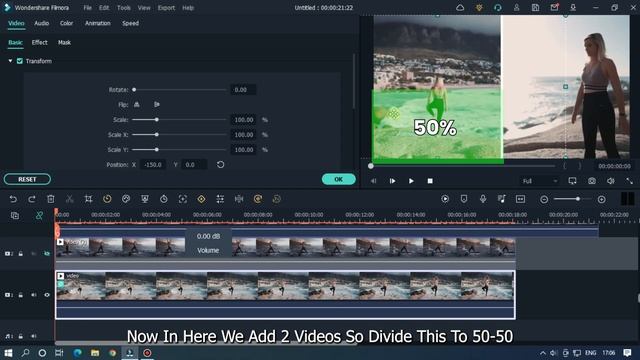The image size is (640, 360).
Task: Collapse the Transform section arrow
Action: [10, 61]
